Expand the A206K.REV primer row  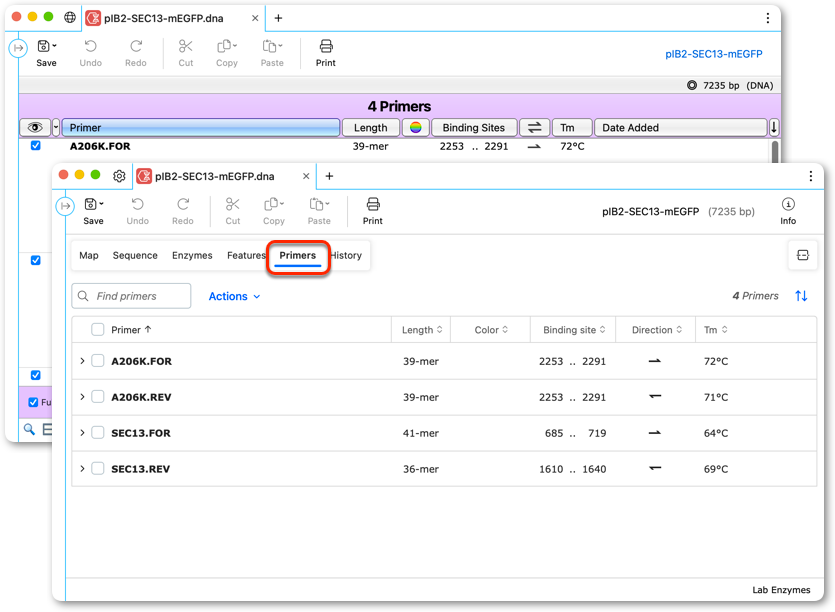82,397
